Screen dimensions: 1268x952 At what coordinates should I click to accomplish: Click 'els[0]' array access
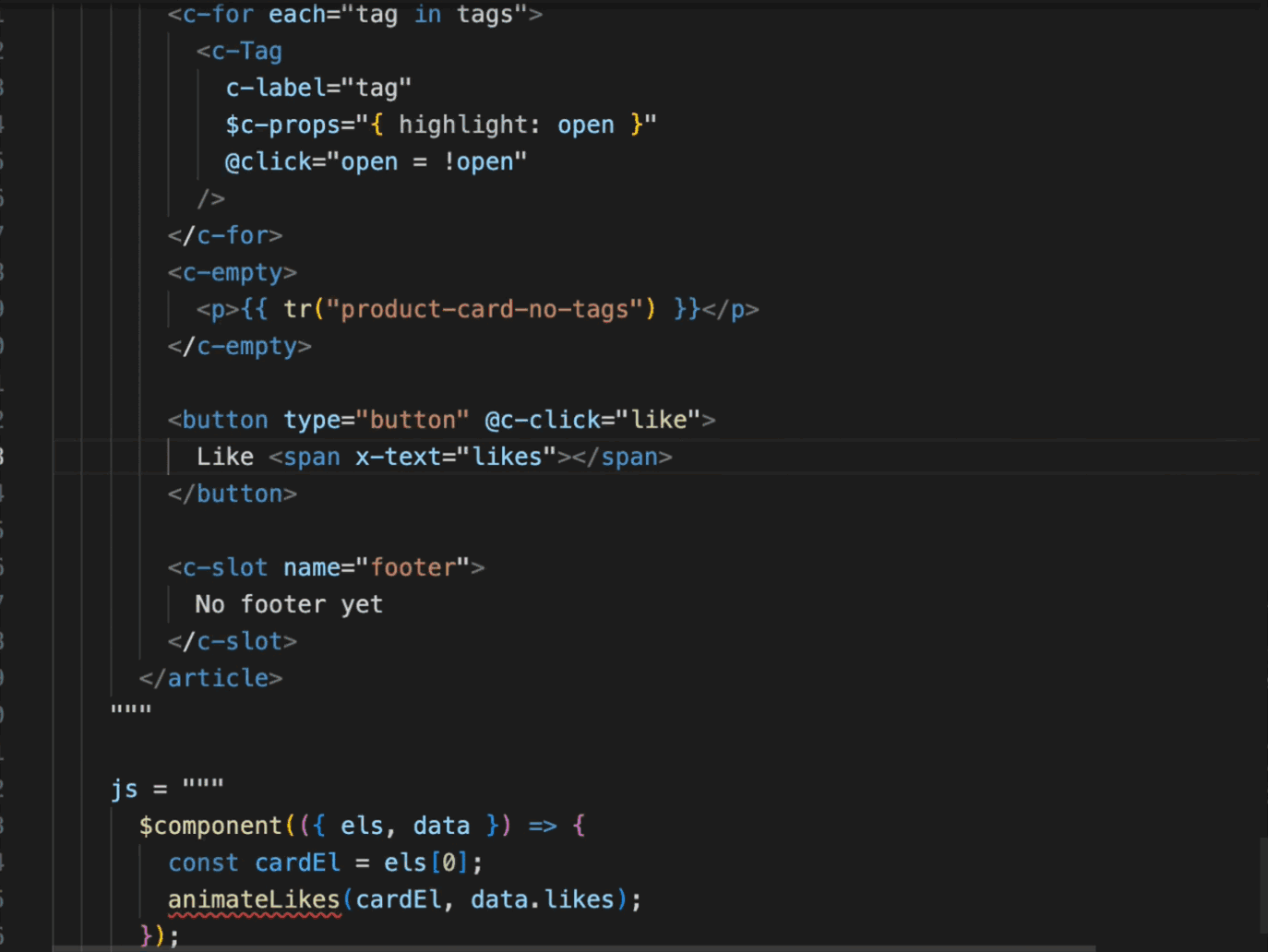(426, 863)
